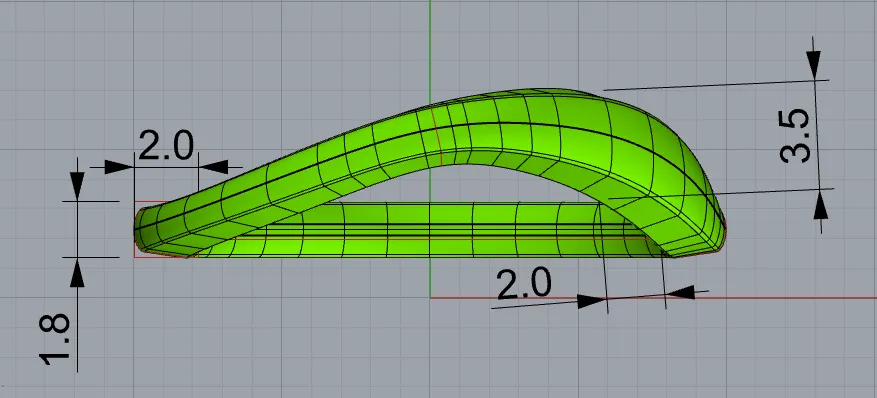Click the right arrowhead of the upper 2.0 dimension

214,167
